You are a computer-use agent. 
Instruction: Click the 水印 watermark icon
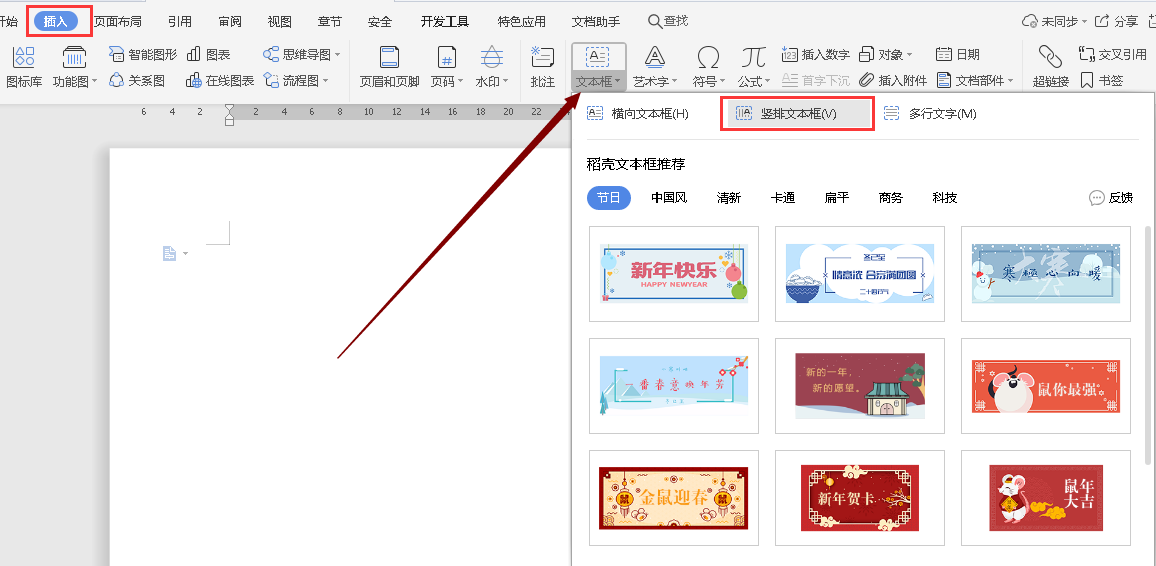pos(492,57)
